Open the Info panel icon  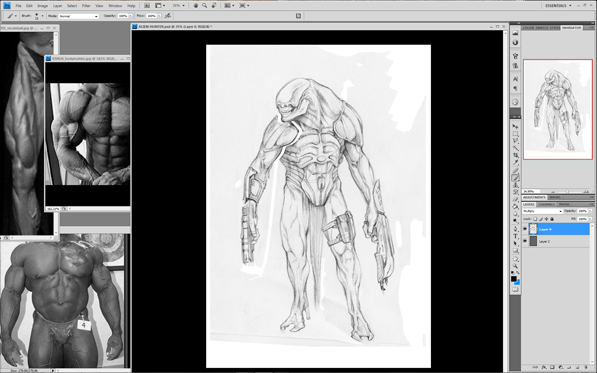coord(515,42)
